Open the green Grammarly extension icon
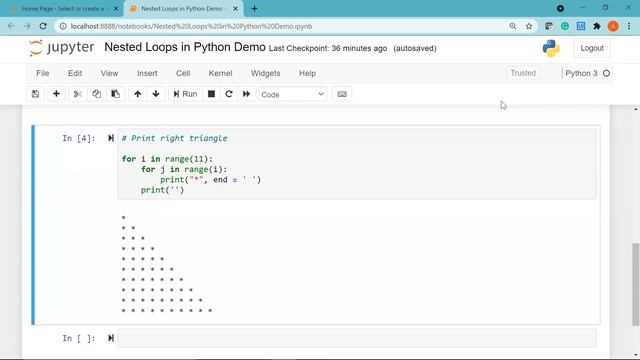This screenshot has height=360, width=640. (565, 26)
